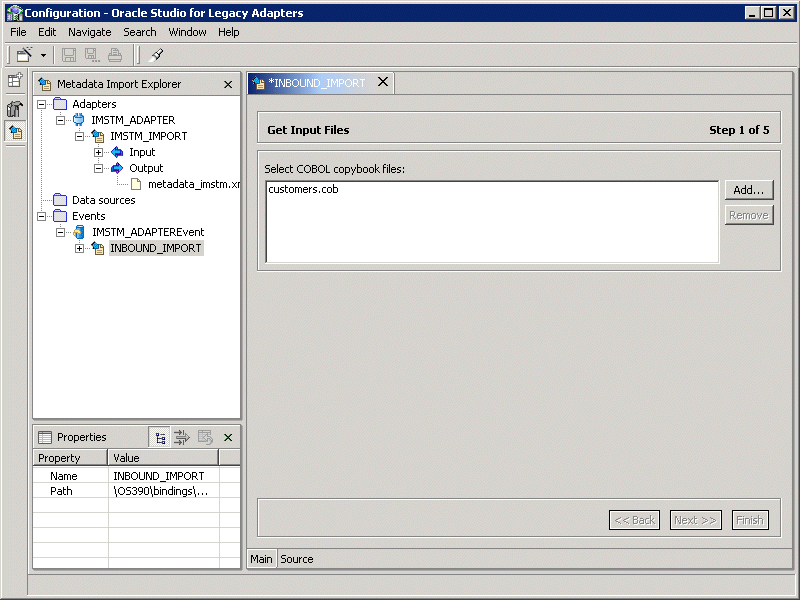Close the *INBOUND_IMPORT editor tab
800x600 pixels.
pyautogui.click(x=383, y=82)
